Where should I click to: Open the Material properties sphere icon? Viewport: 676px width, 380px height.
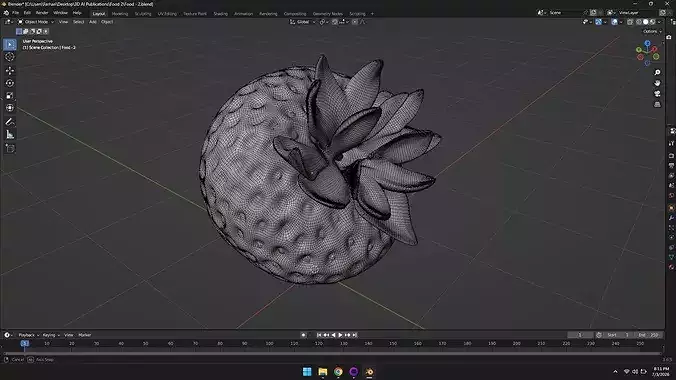tap(671, 267)
